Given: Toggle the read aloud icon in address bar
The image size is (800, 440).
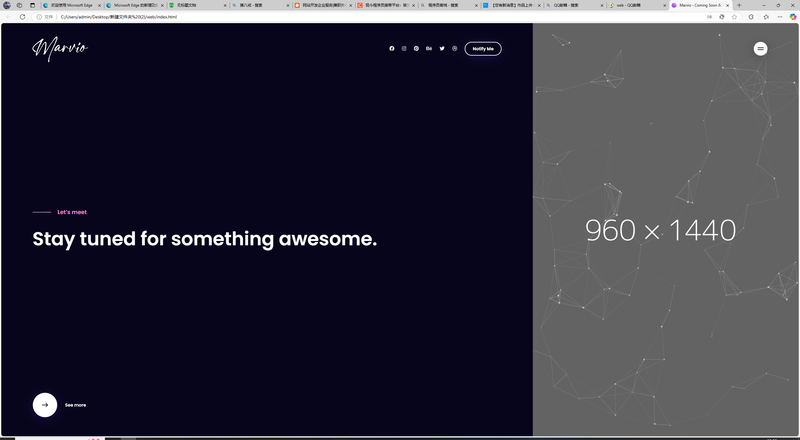Looking at the screenshot, I should tap(709, 17).
